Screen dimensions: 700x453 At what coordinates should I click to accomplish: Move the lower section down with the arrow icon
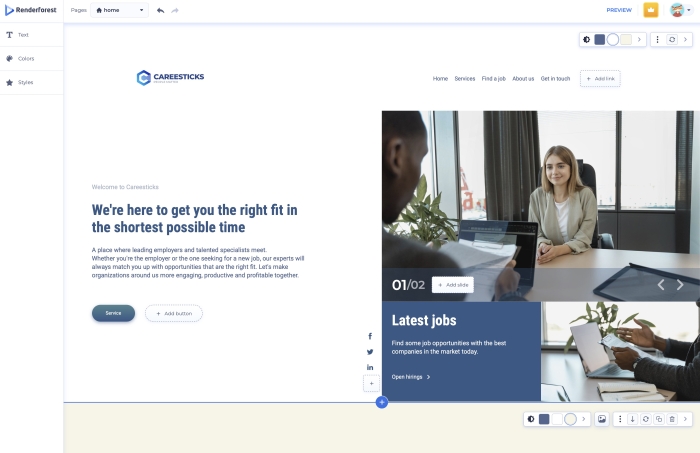[633, 419]
